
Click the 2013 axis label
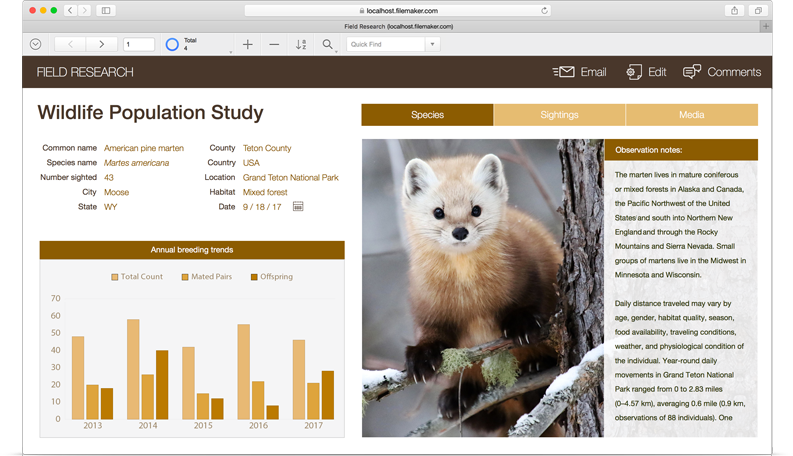pyautogui.click(x=93, y=426)
